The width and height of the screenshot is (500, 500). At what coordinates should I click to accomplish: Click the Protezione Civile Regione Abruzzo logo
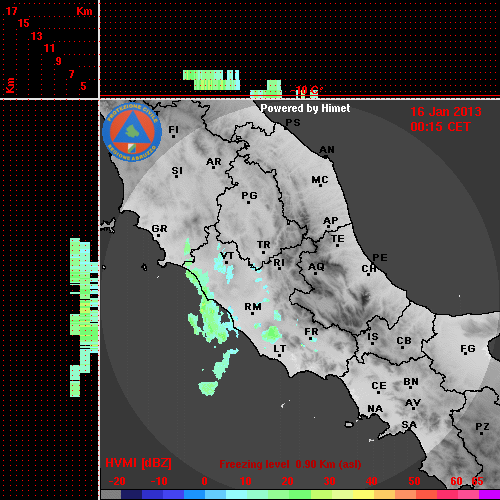pos(132,132)
